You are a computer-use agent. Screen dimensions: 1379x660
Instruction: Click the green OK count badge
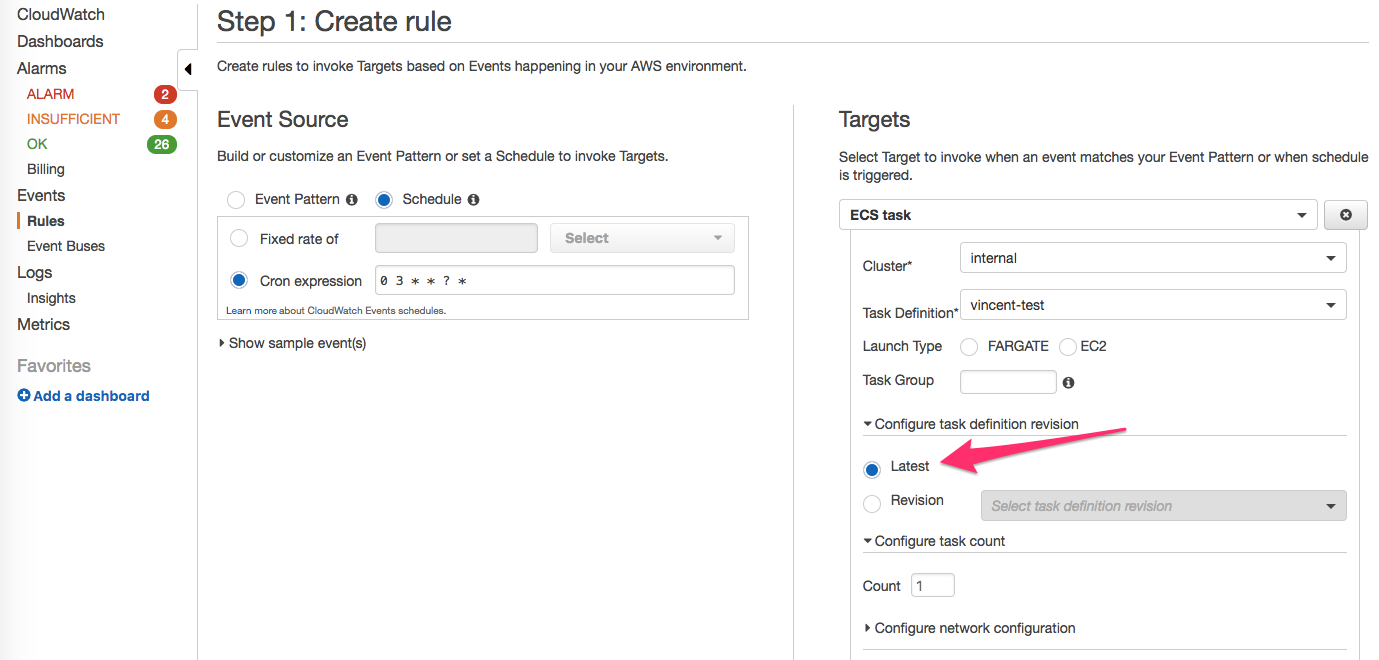tap(162, 144)
